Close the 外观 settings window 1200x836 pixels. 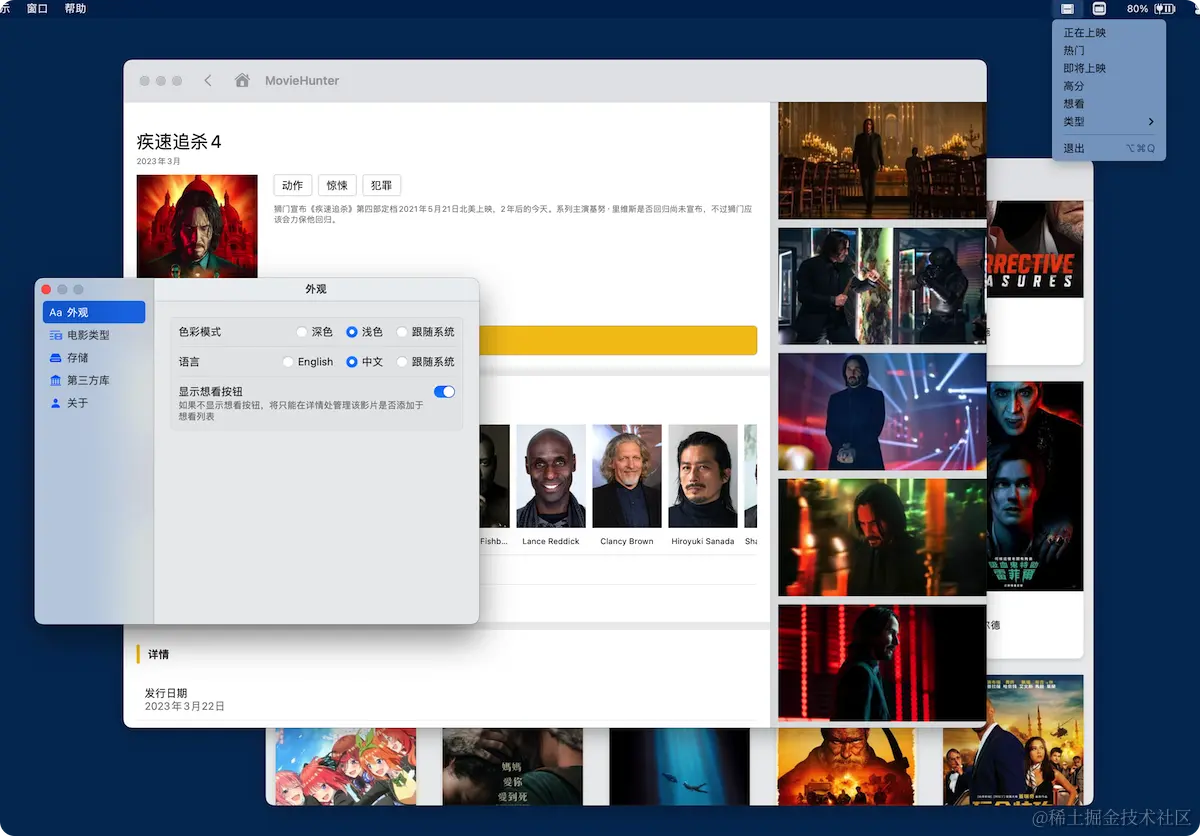point(45,289)
